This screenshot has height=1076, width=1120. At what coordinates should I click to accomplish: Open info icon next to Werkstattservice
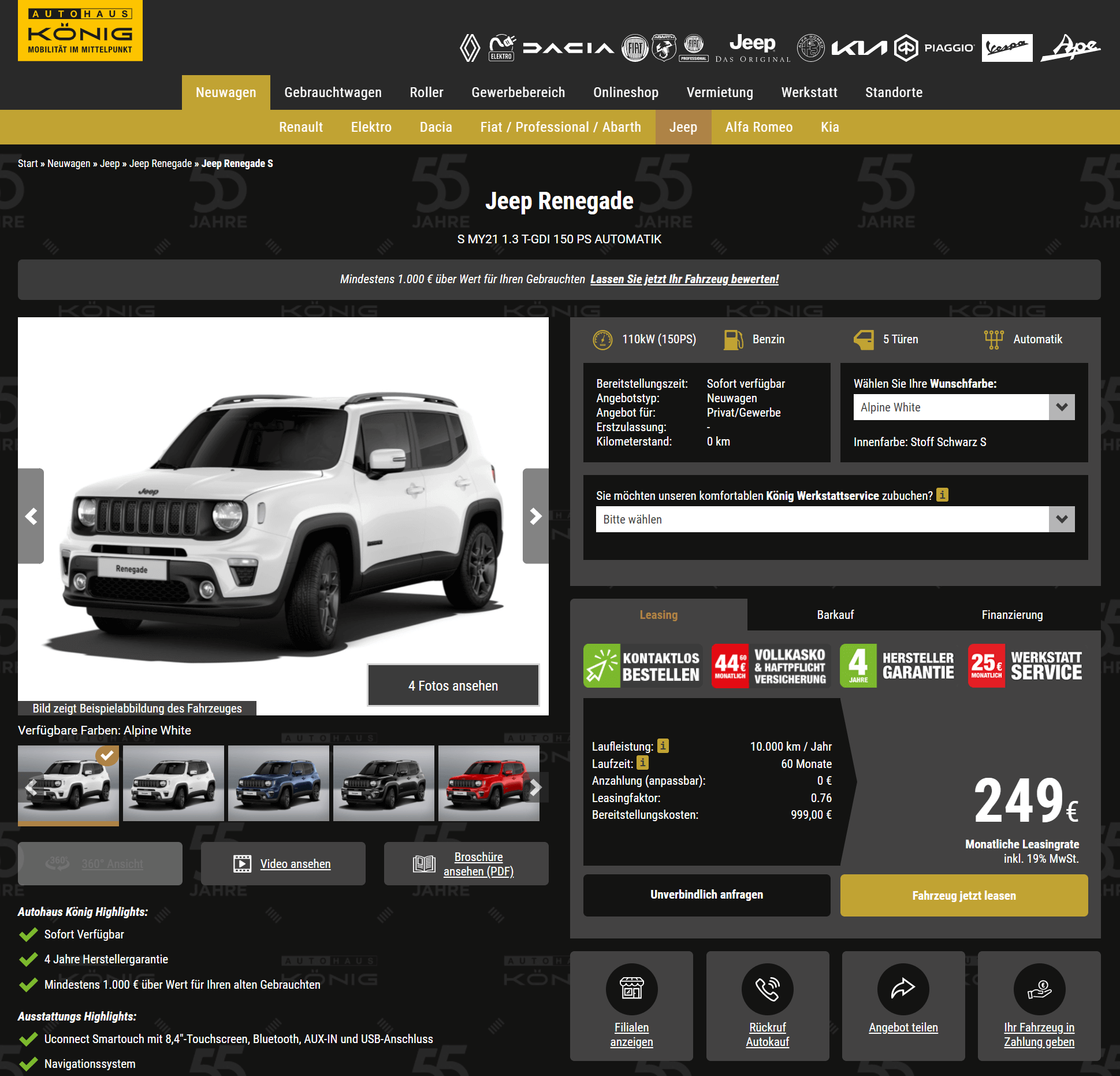point(942,495)
